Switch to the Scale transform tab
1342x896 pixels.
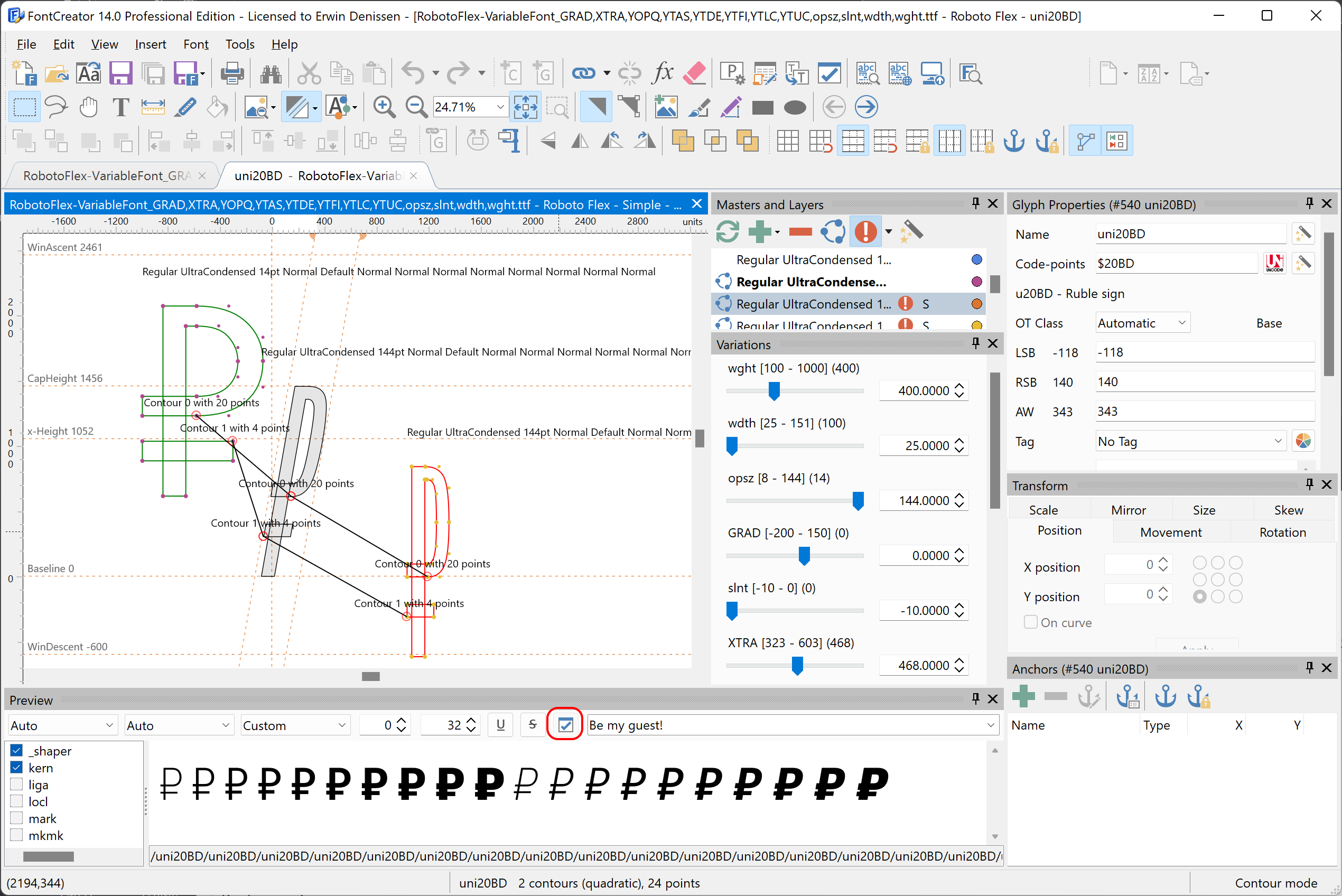(x=1043, y=510)
